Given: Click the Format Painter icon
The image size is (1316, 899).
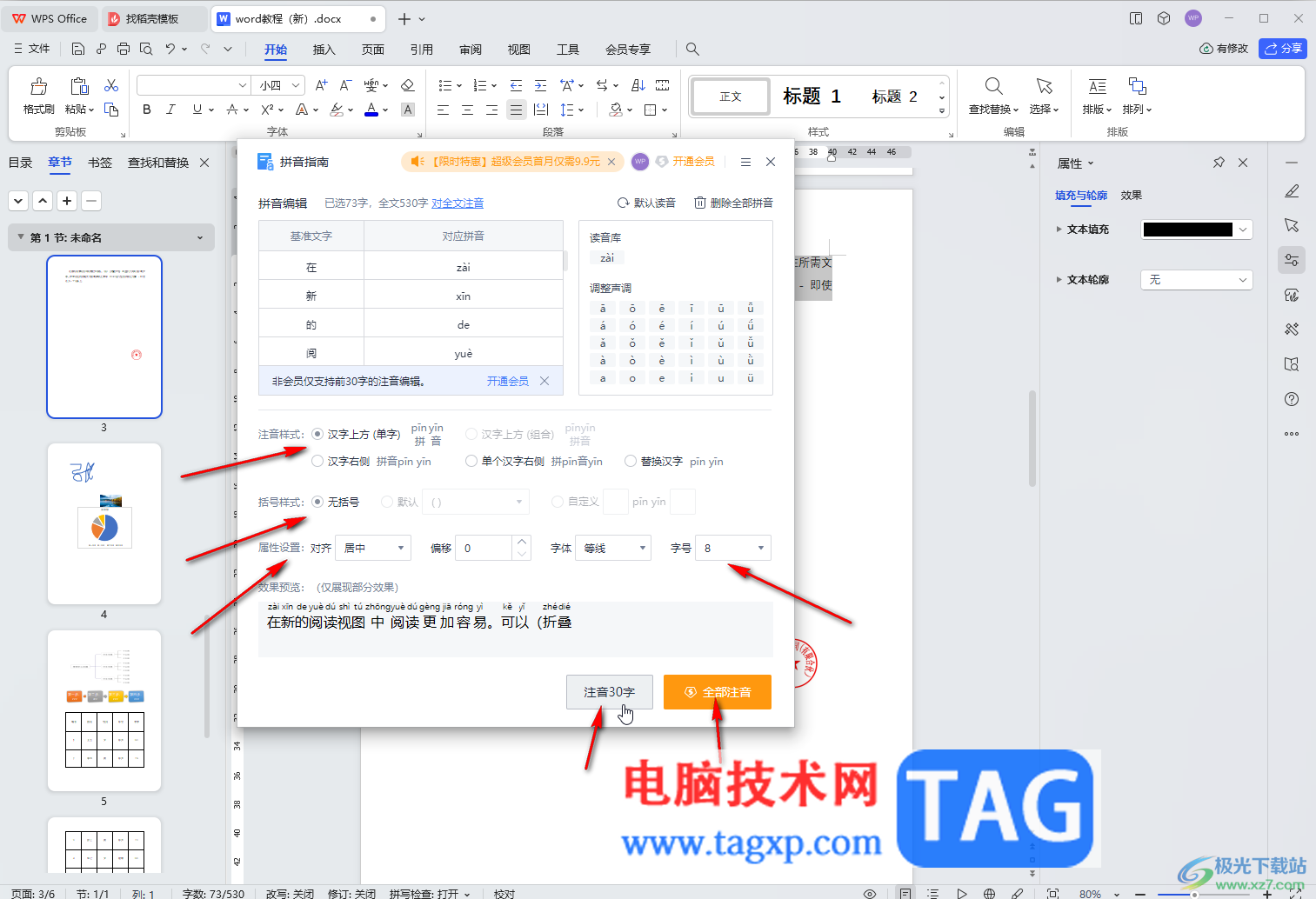Looking at the screenshot, I should [38, 86].
